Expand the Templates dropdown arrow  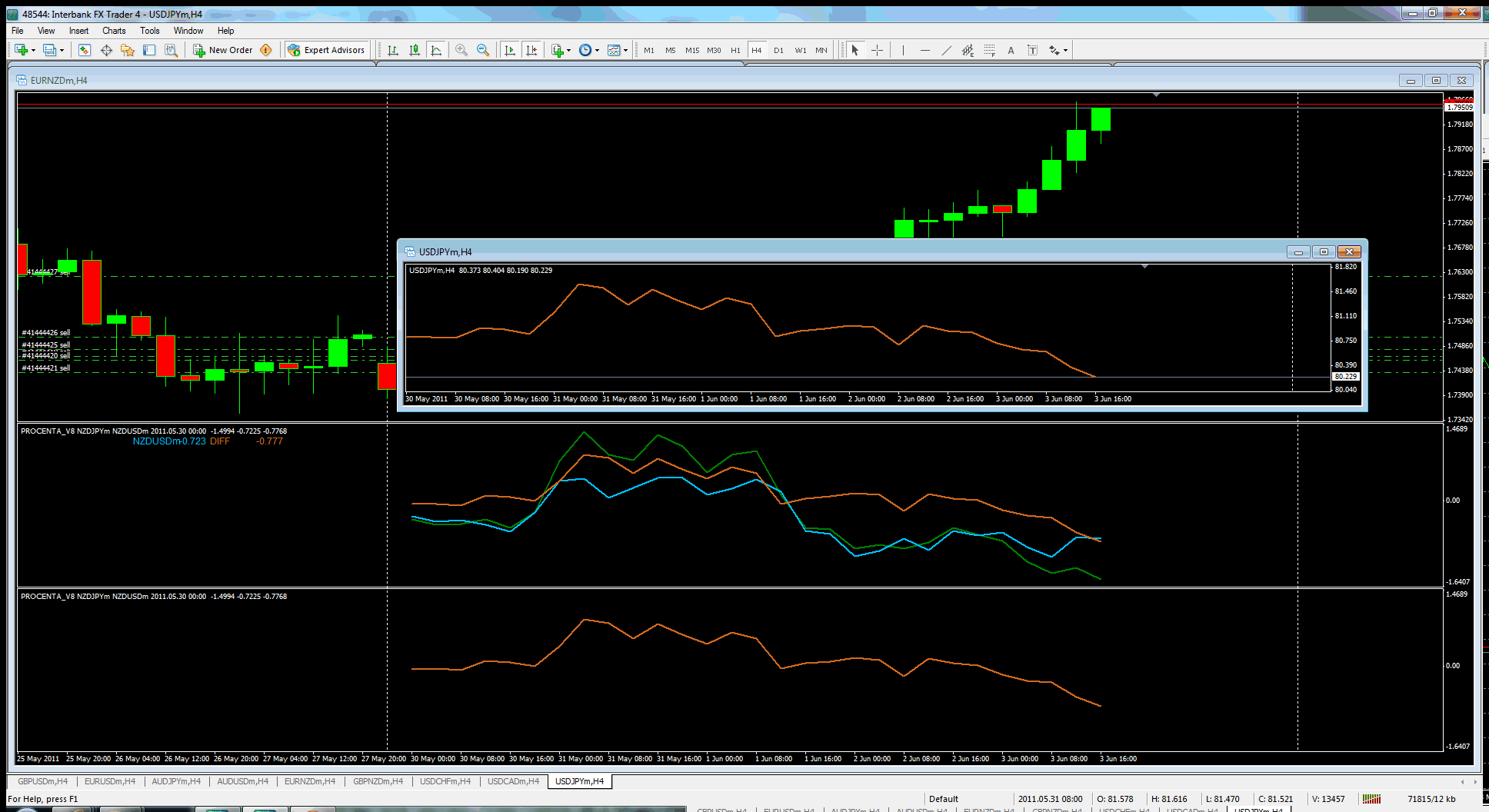pos(625,51)
